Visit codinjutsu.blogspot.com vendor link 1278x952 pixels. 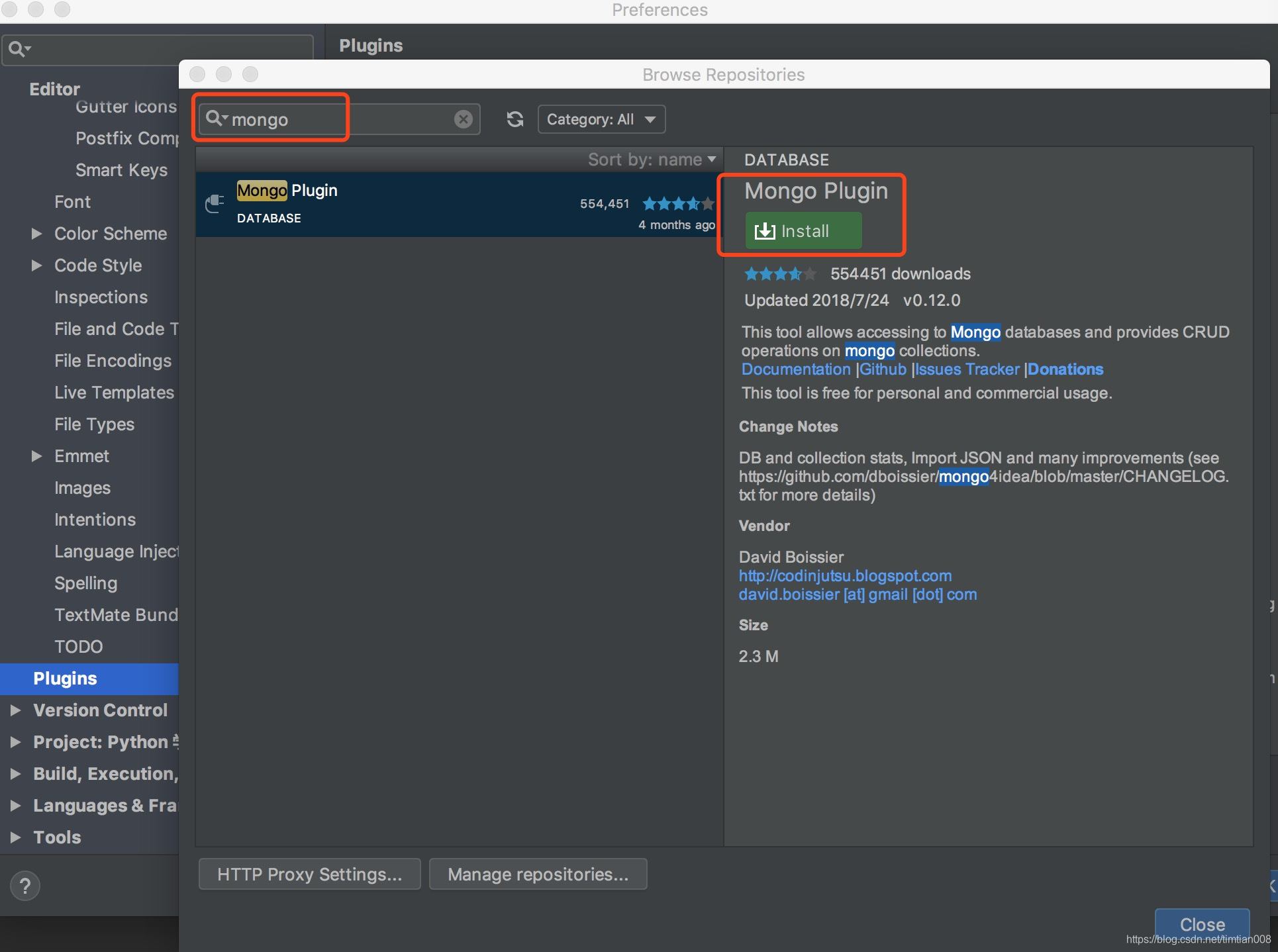click(x=845, y=576)
